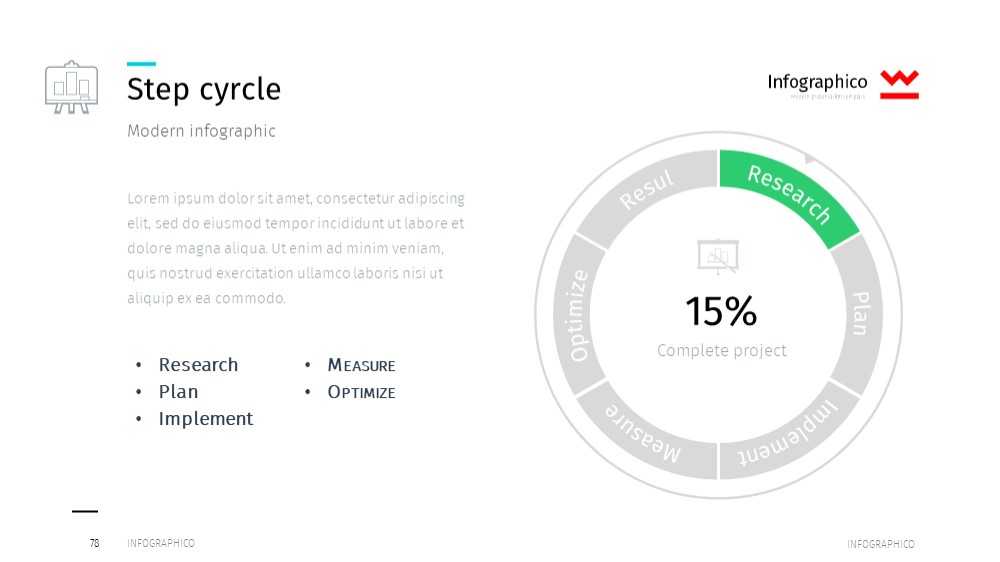Select the Plan bullet item
1000x562 pixels.
point(179,392)
